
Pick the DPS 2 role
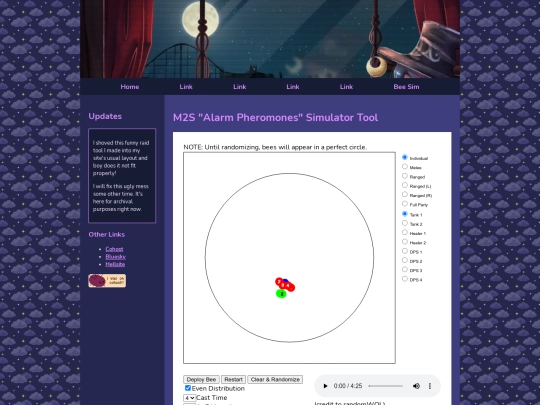pyautogui.click(x=405, y=260)
